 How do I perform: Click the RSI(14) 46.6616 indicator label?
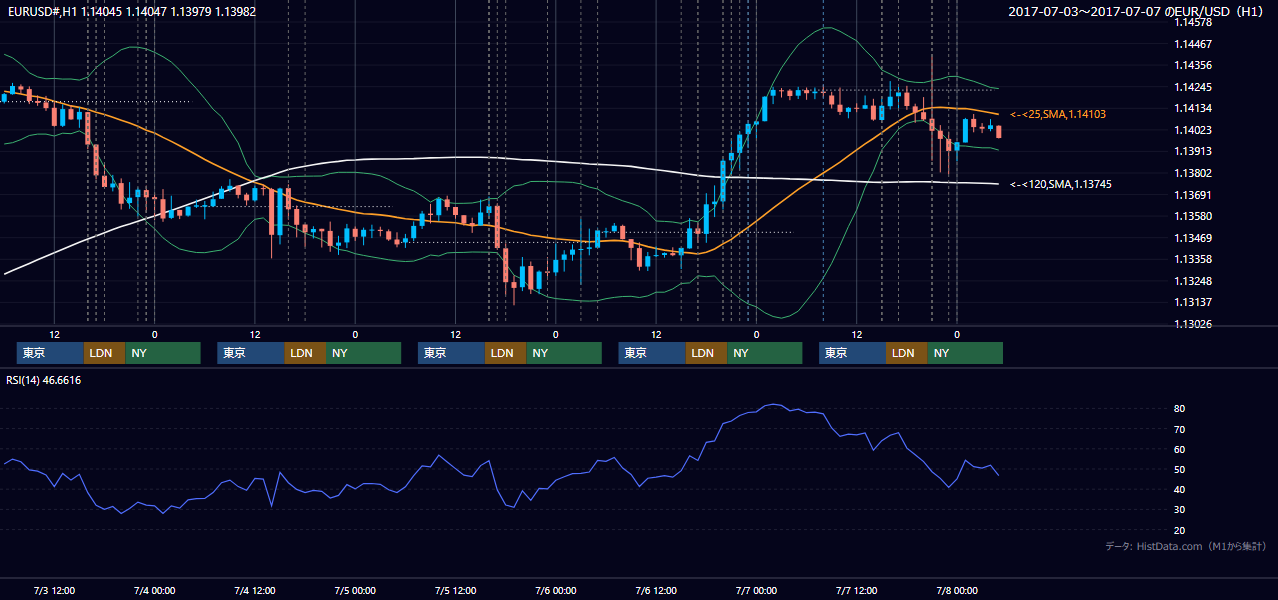44,380
